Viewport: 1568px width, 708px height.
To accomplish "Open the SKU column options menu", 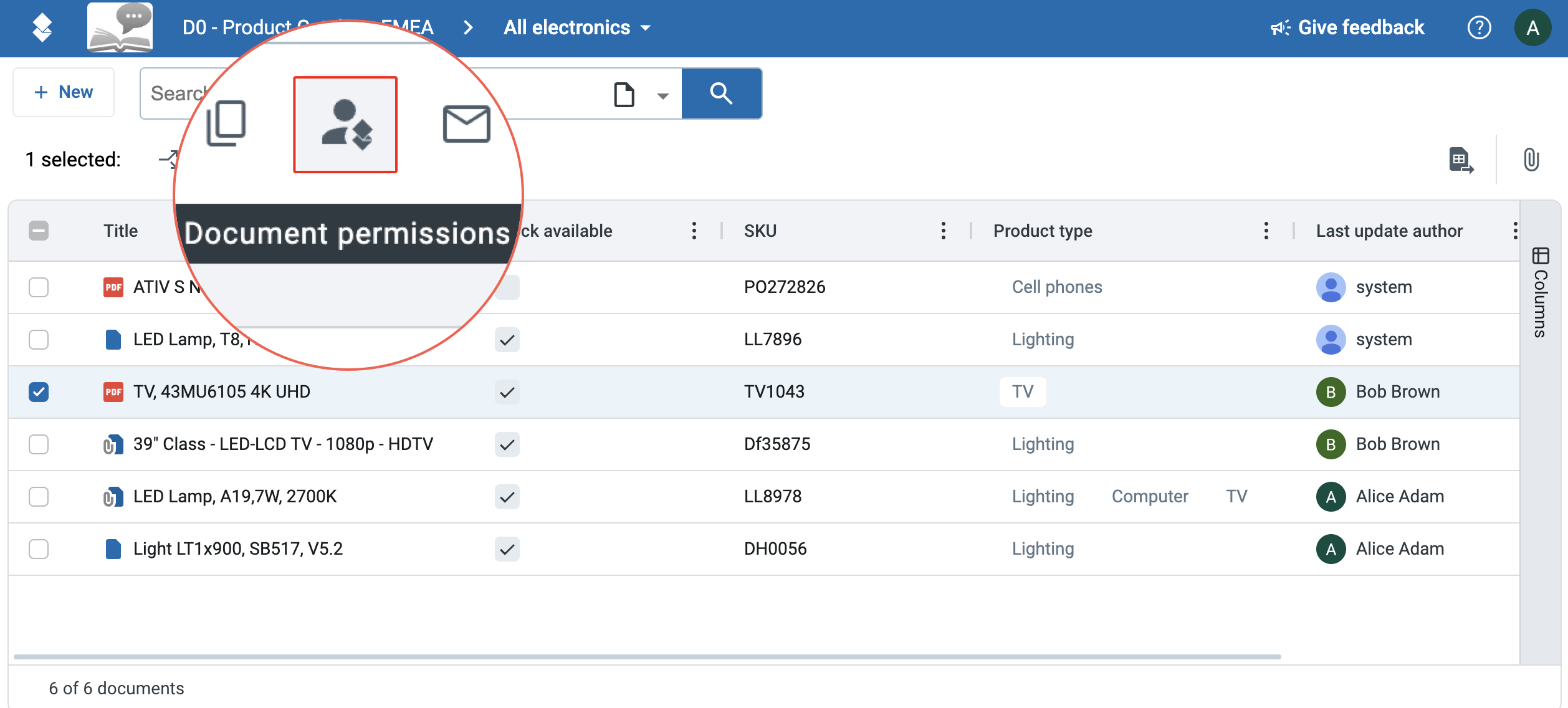I will click(943, 231).
